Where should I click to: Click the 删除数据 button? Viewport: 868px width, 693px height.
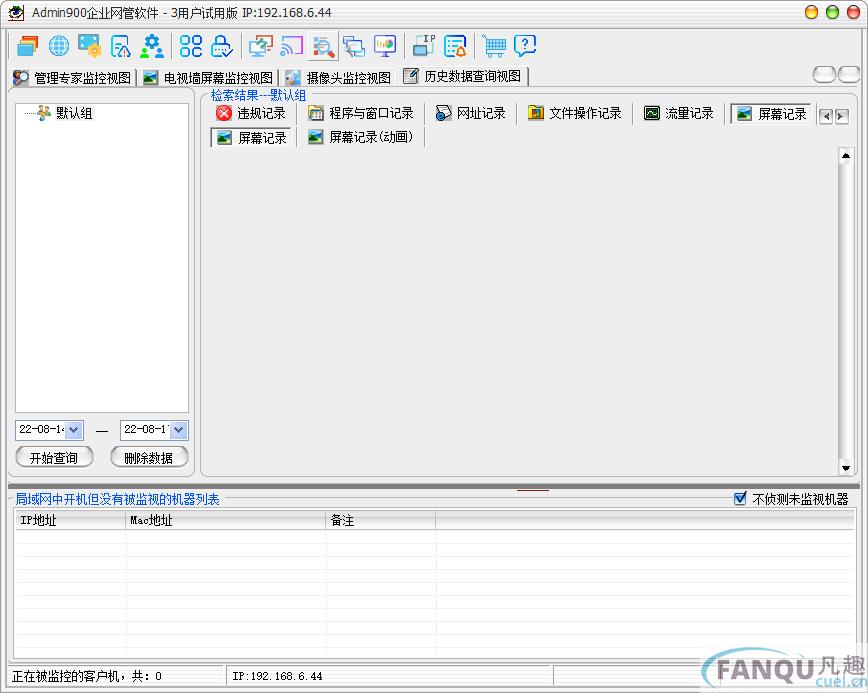(x=149, y=458)
